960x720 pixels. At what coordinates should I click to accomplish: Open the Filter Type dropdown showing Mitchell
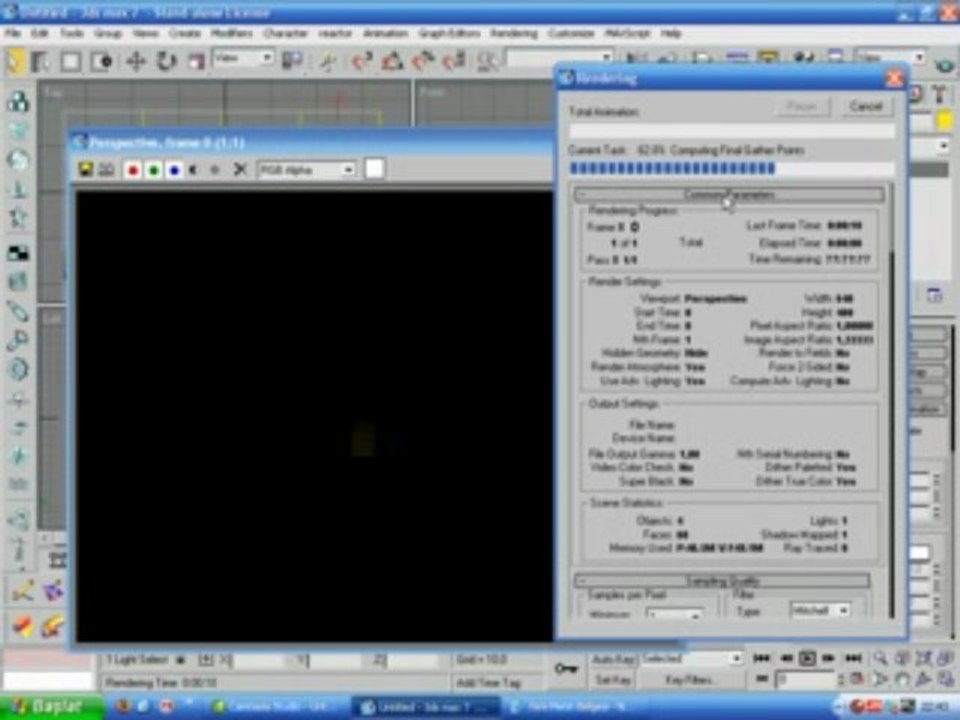point(820,610)
